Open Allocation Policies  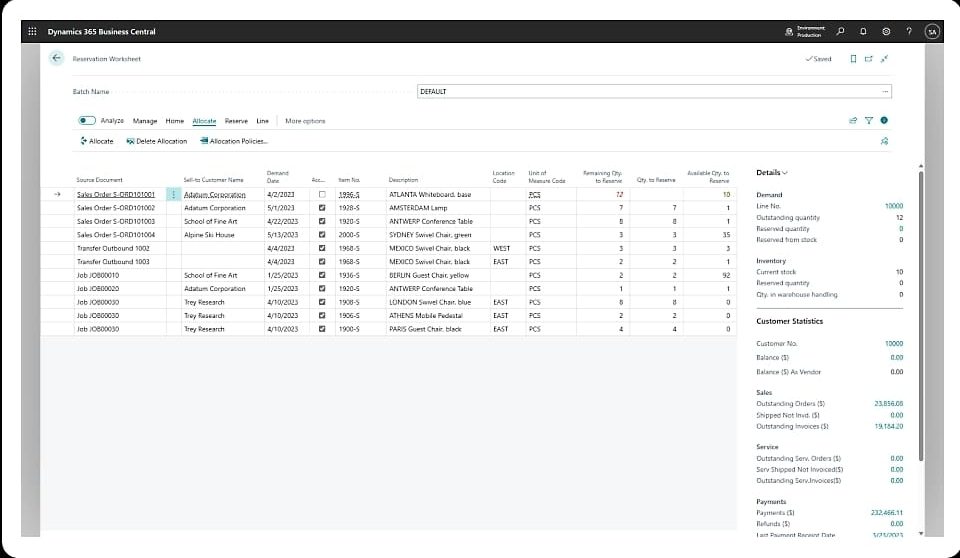[234, 141]
